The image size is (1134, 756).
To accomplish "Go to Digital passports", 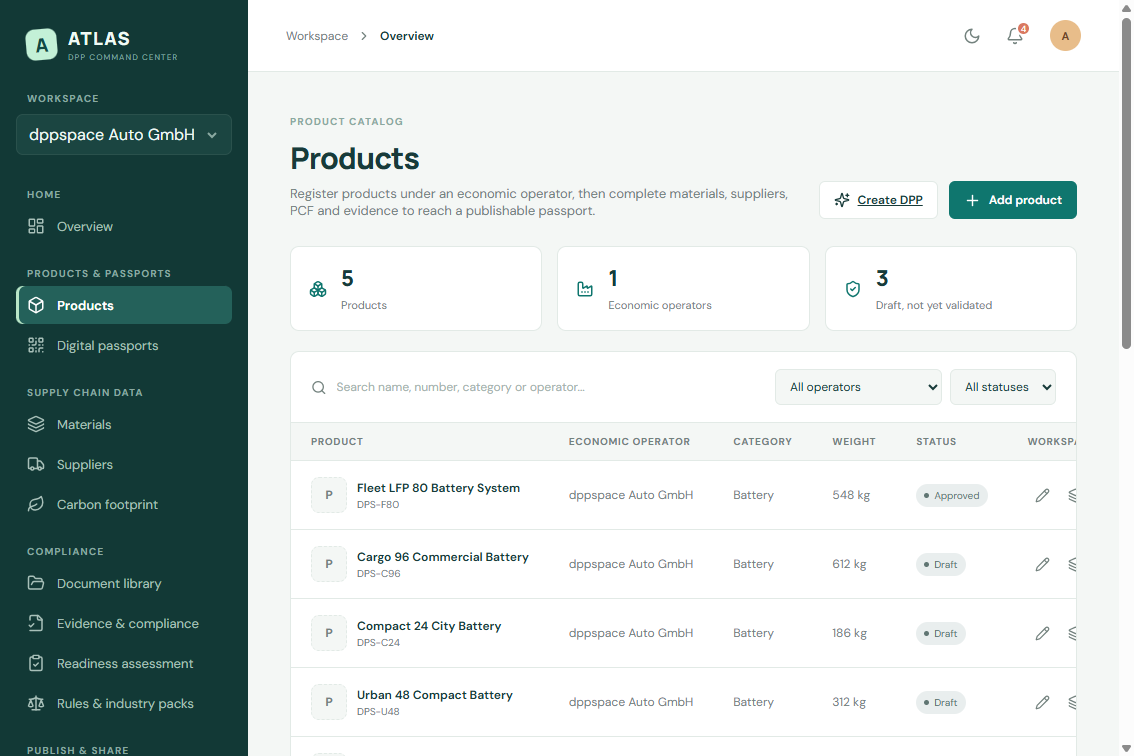I will point(124,346).
